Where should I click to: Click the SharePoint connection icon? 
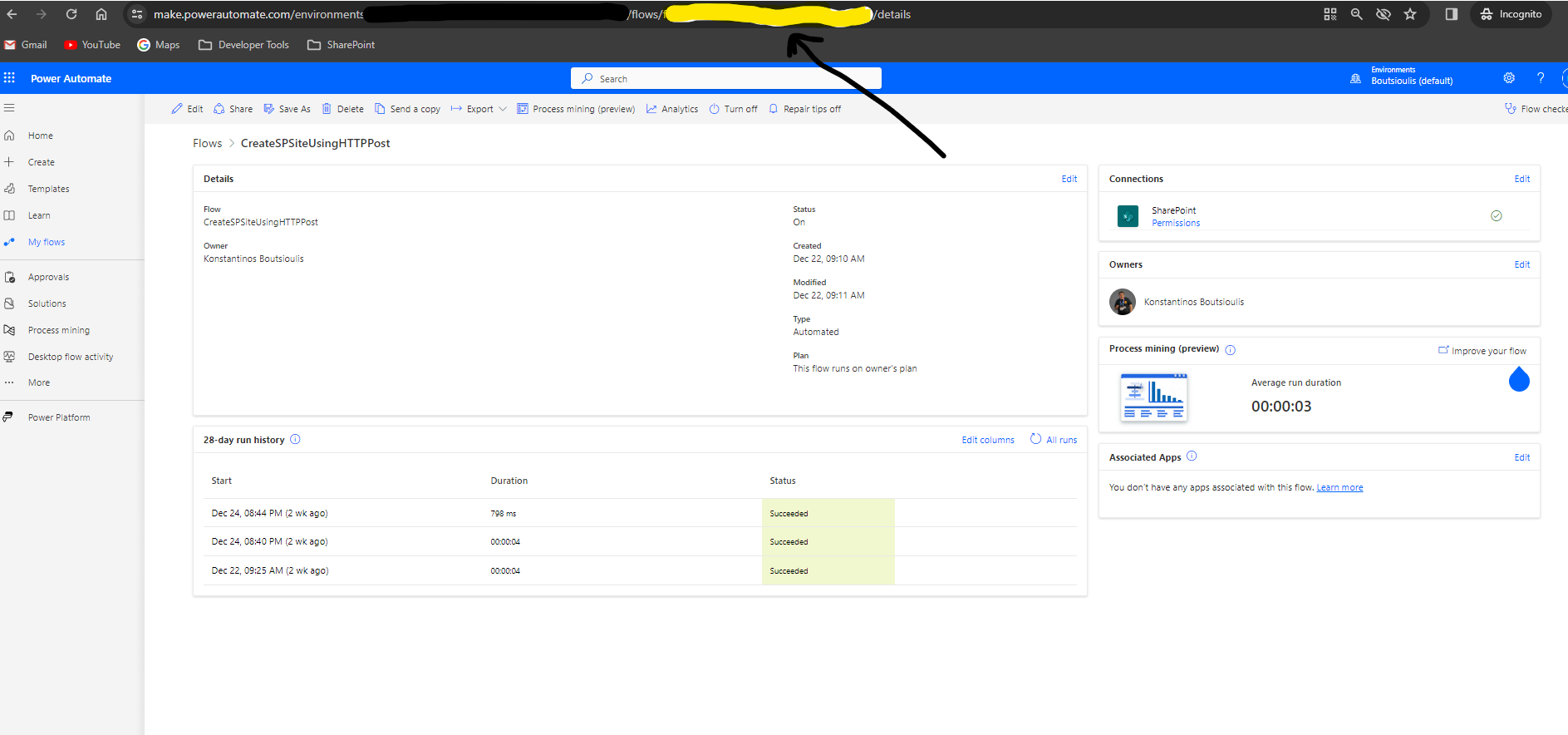point(1128,216)
